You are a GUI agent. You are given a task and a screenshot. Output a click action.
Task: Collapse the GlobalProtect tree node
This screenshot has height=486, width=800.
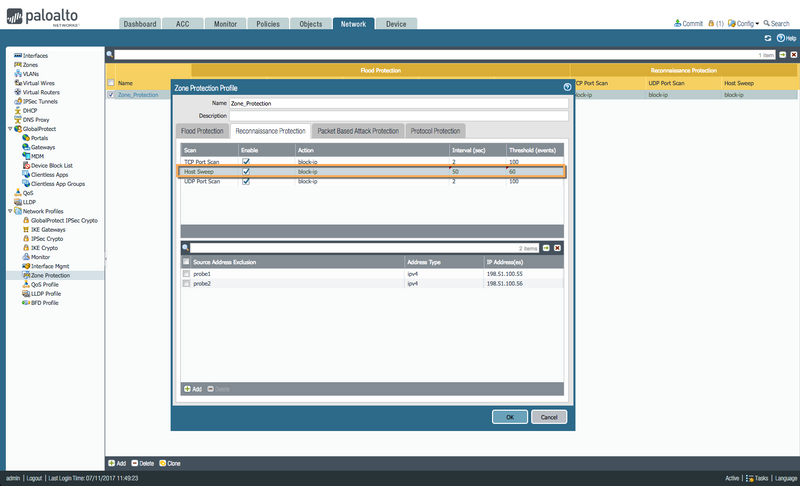point(9,128)
